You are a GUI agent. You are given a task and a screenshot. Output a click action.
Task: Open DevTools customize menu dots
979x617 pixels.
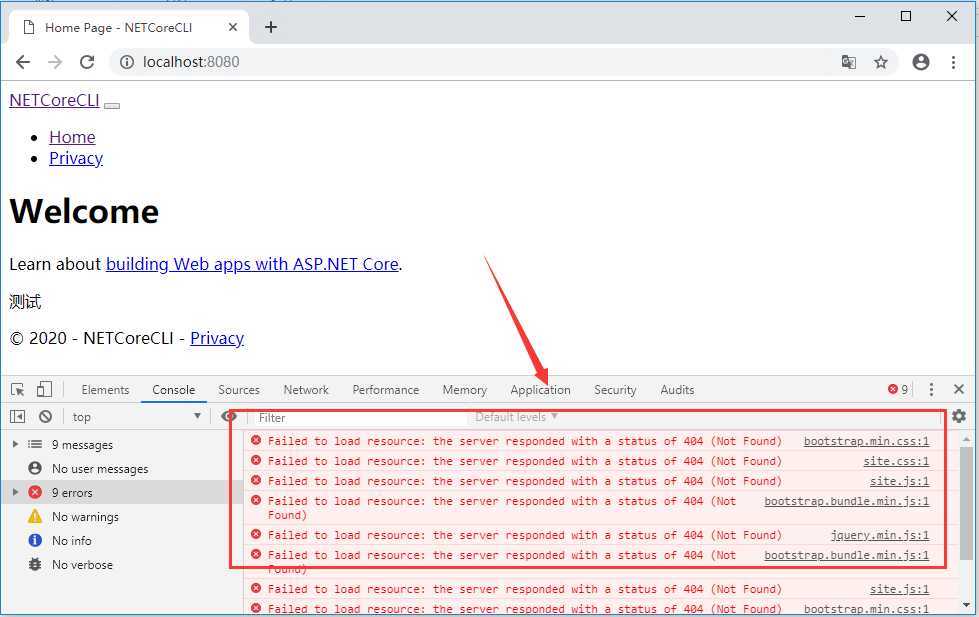931,390
